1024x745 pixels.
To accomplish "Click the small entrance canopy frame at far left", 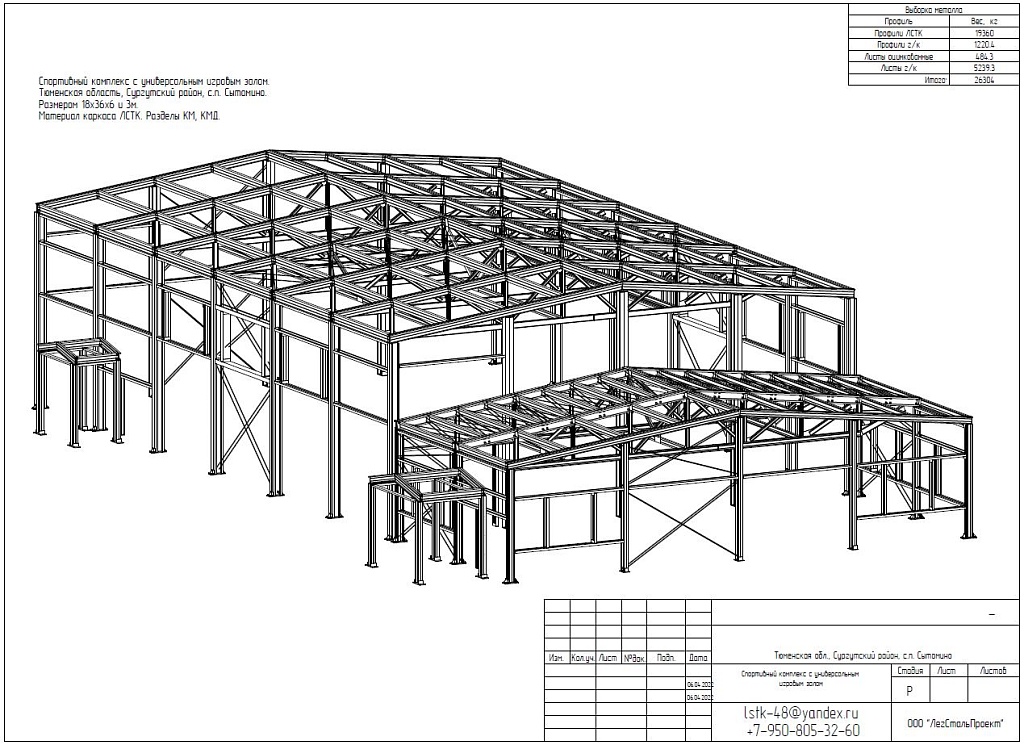I will pyautogui.click(x=80, y=390).
